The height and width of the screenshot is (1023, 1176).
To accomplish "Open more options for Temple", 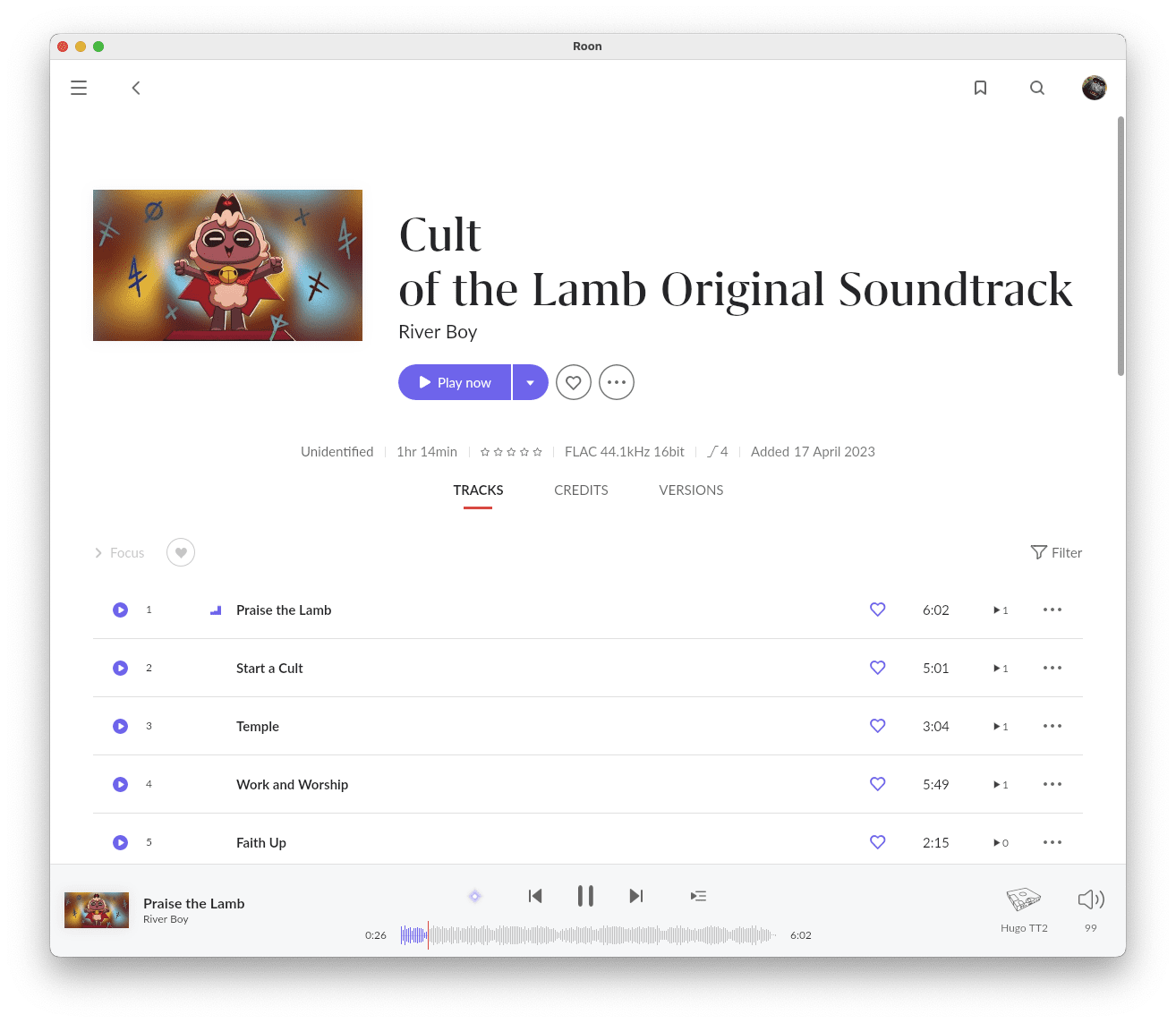I will pyautogui.click(x=1052, y=726).
